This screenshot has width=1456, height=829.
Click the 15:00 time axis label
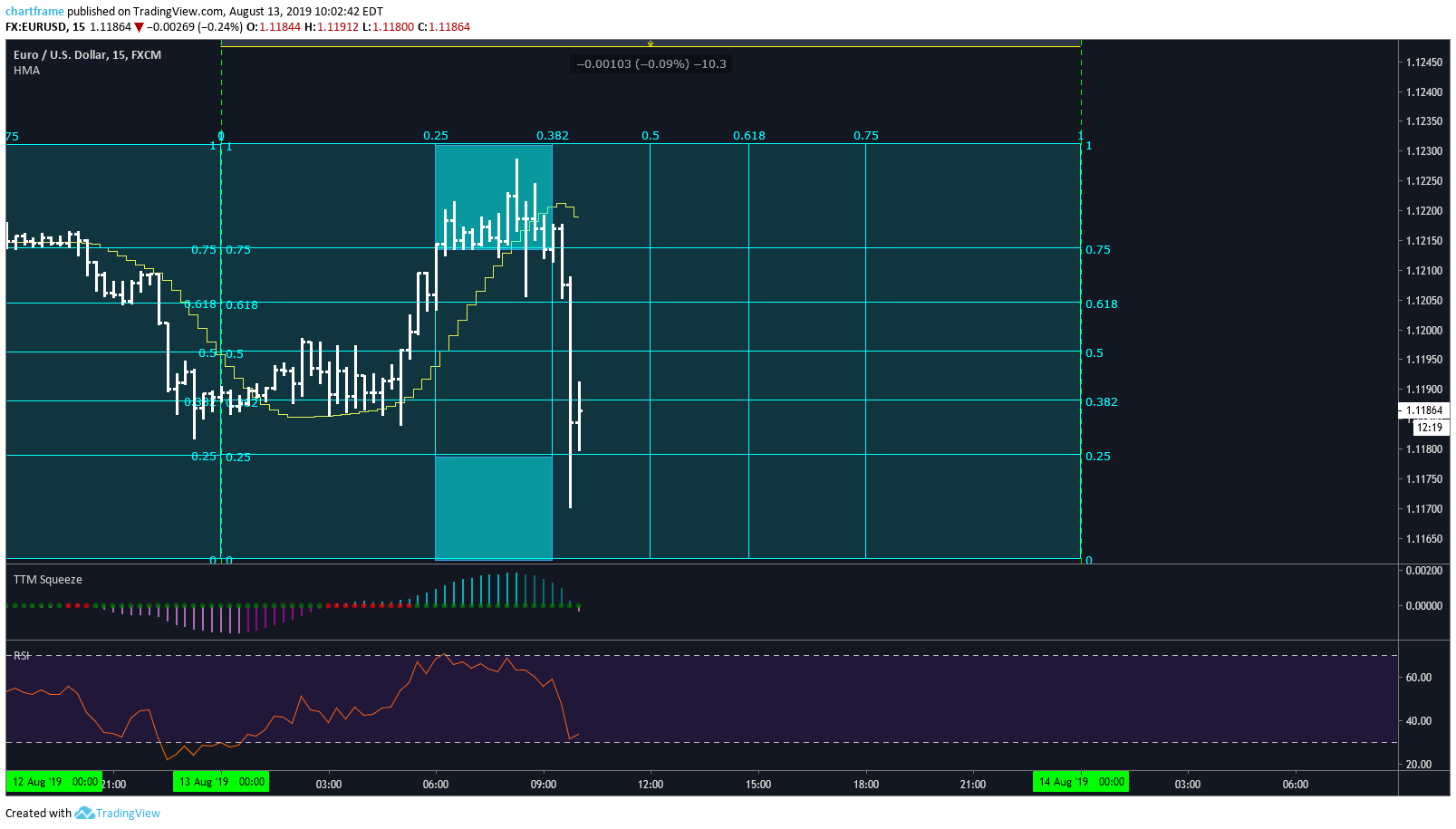click(758, 785)
